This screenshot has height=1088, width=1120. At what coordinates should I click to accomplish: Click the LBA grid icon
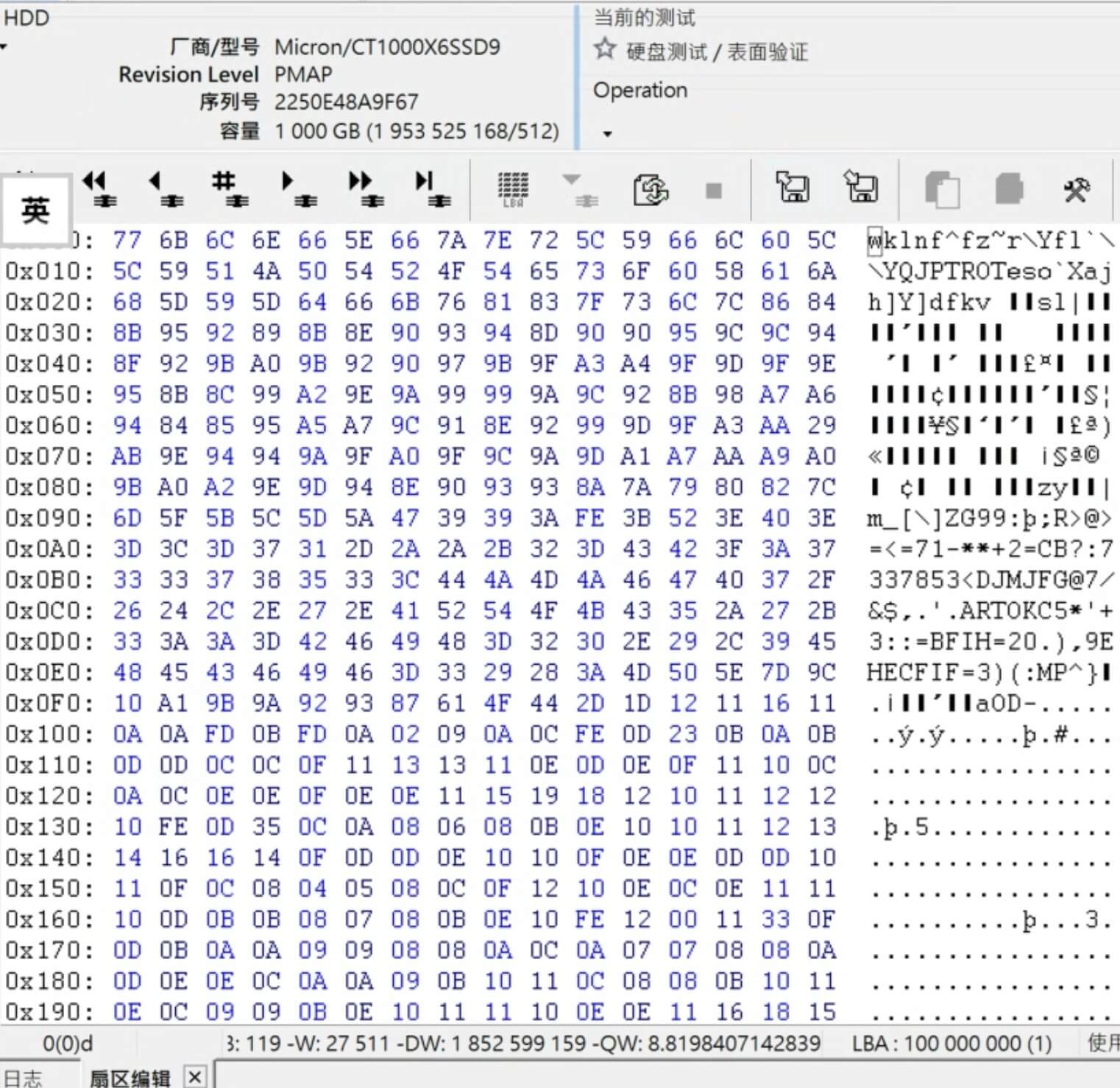click(x=513, y=188)
